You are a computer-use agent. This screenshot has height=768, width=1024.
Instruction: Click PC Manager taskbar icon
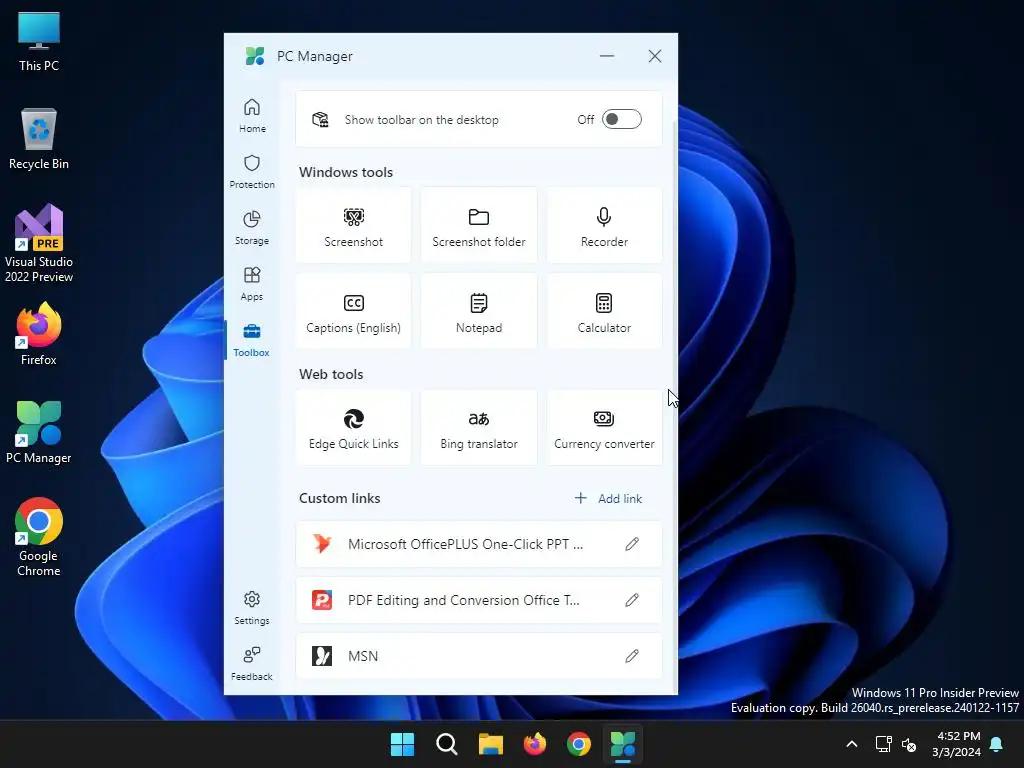(x=623, y=744)
